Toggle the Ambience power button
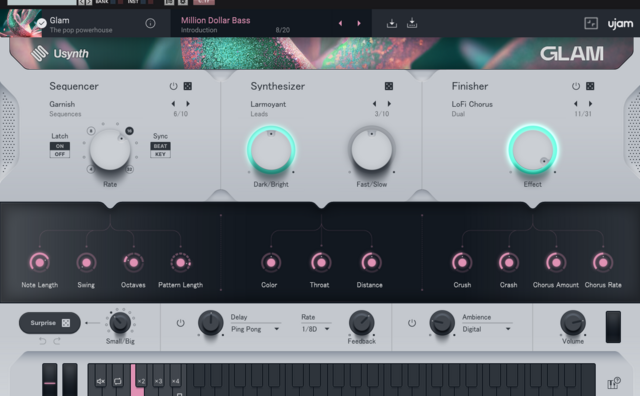Screen dimensions: 640x396 click(x=412, y=323)
